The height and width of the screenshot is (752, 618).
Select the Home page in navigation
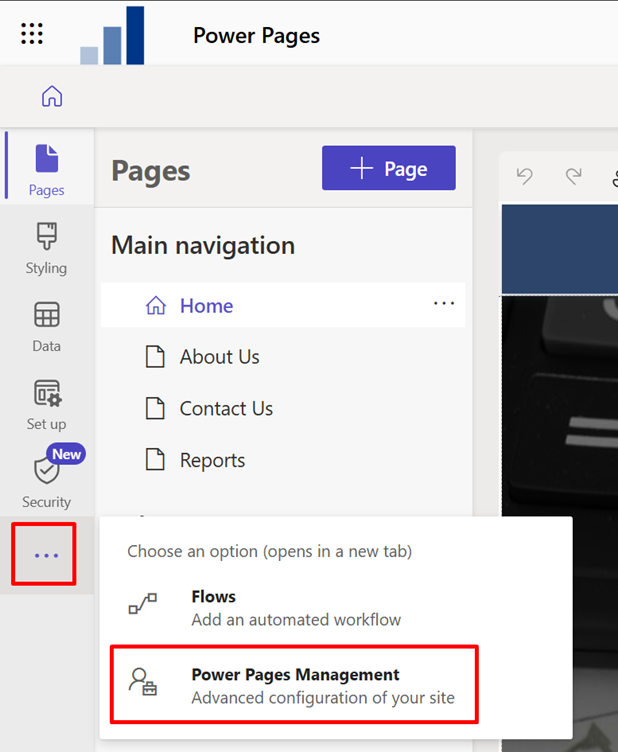[x=283, y=306]
